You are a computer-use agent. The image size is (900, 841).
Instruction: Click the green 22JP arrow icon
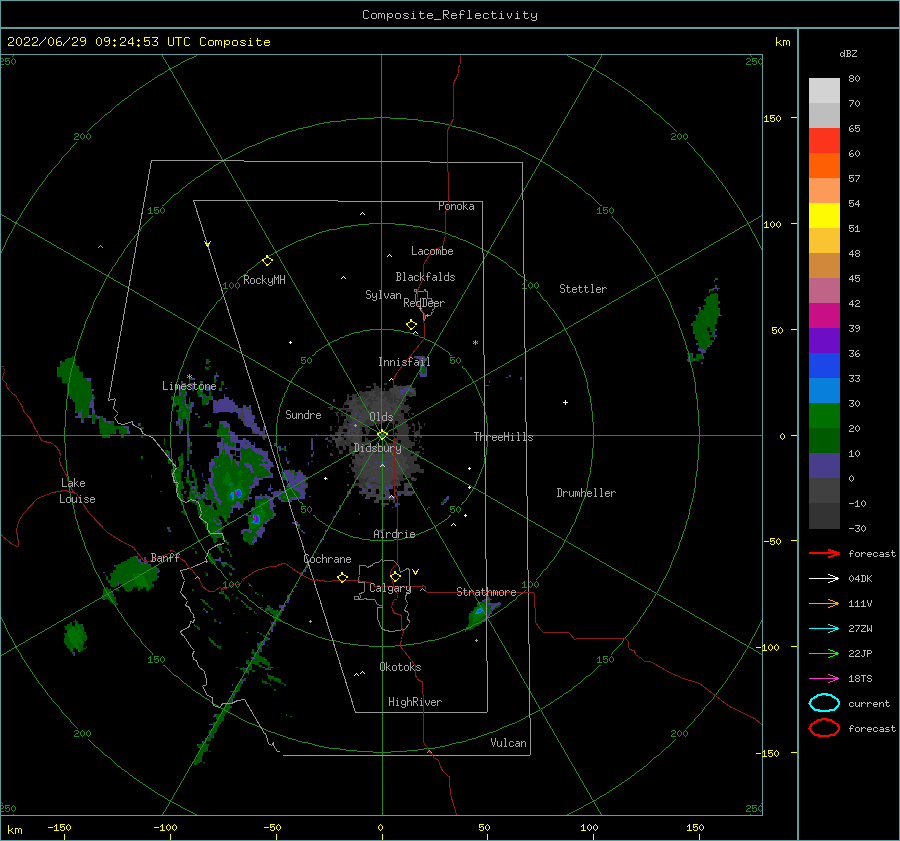pyautogui.click(x=824, y=653)
